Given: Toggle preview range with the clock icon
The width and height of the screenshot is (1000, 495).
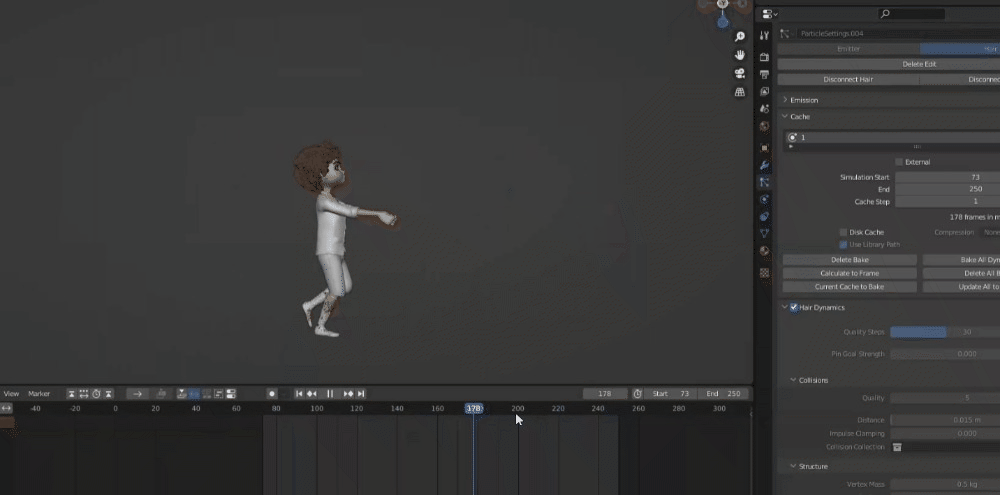Looking at the screenshot, I should pos(637,394).
